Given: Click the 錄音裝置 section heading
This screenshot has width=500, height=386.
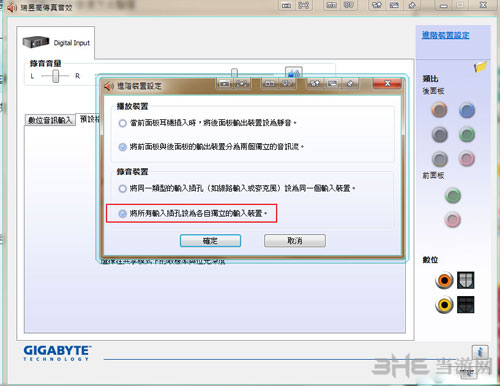Looking at the screenshot, I should [132, 172].
